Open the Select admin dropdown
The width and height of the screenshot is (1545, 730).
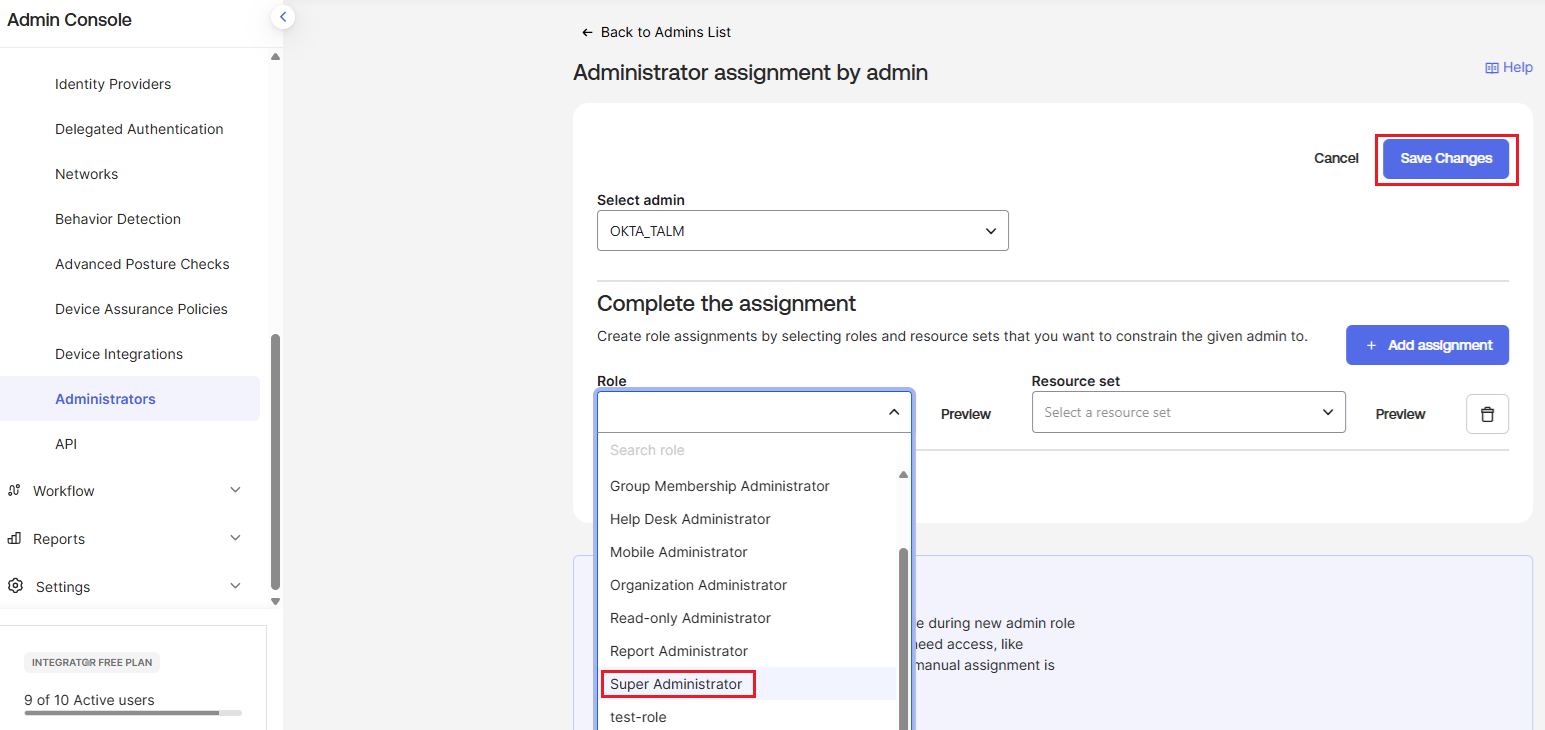[x=802, y=231]
